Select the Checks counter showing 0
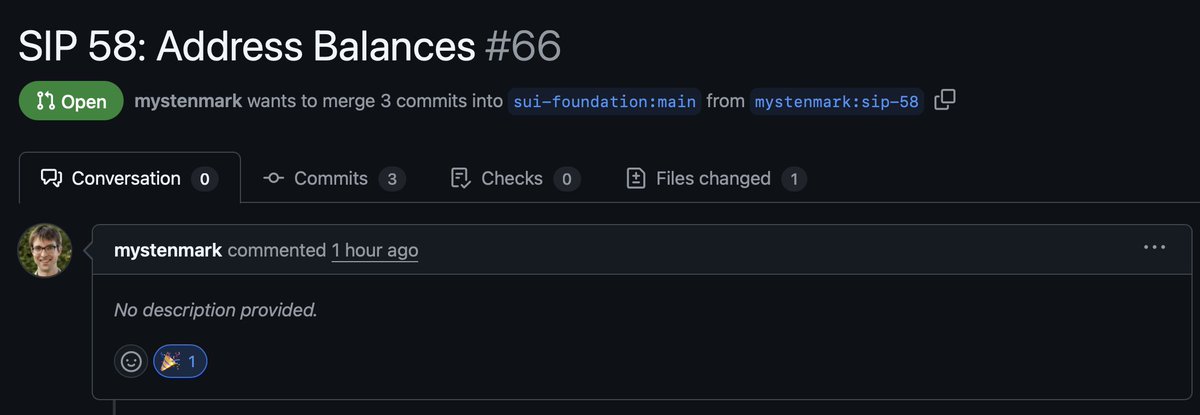Screen dimensions: 1200x415 tap(566, 179)
